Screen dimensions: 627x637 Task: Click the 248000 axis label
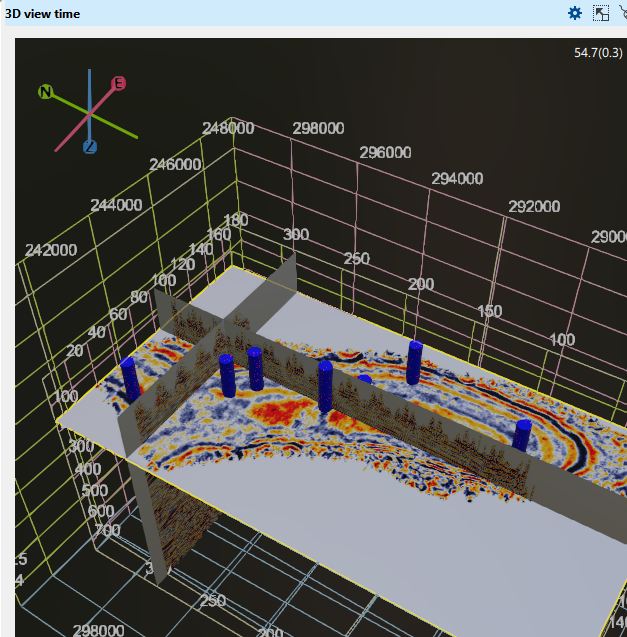(228, 128)
